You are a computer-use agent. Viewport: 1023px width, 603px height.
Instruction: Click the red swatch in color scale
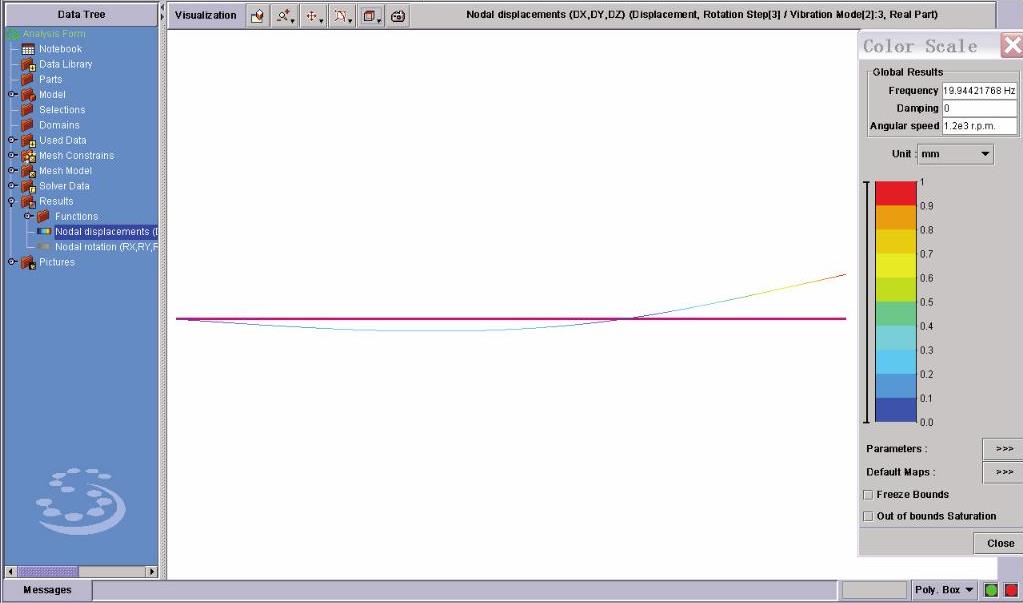tap(895, 193)
